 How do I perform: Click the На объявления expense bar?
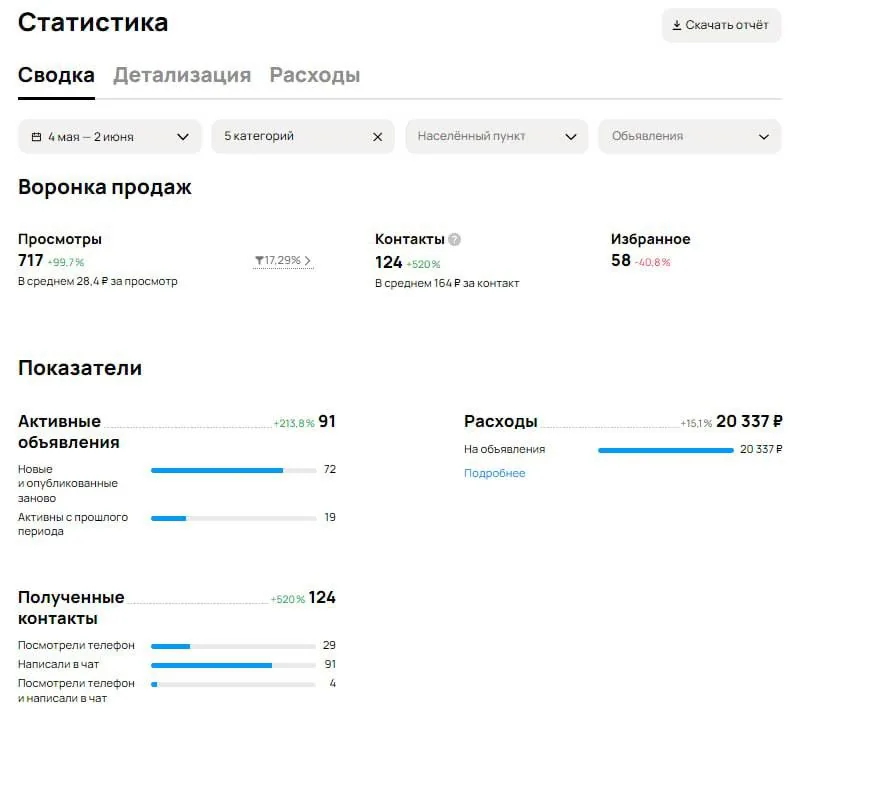pos(665,450)
